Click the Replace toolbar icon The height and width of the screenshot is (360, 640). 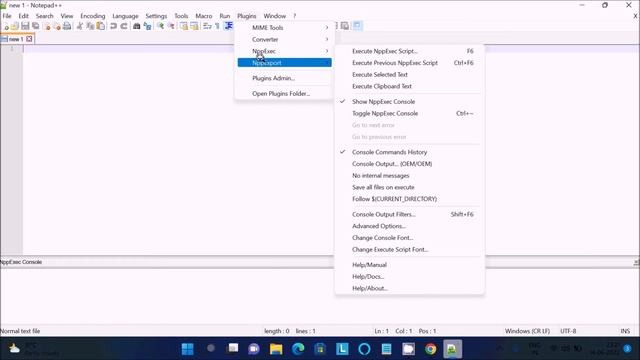pyautogui.click(x=147, y=27)
